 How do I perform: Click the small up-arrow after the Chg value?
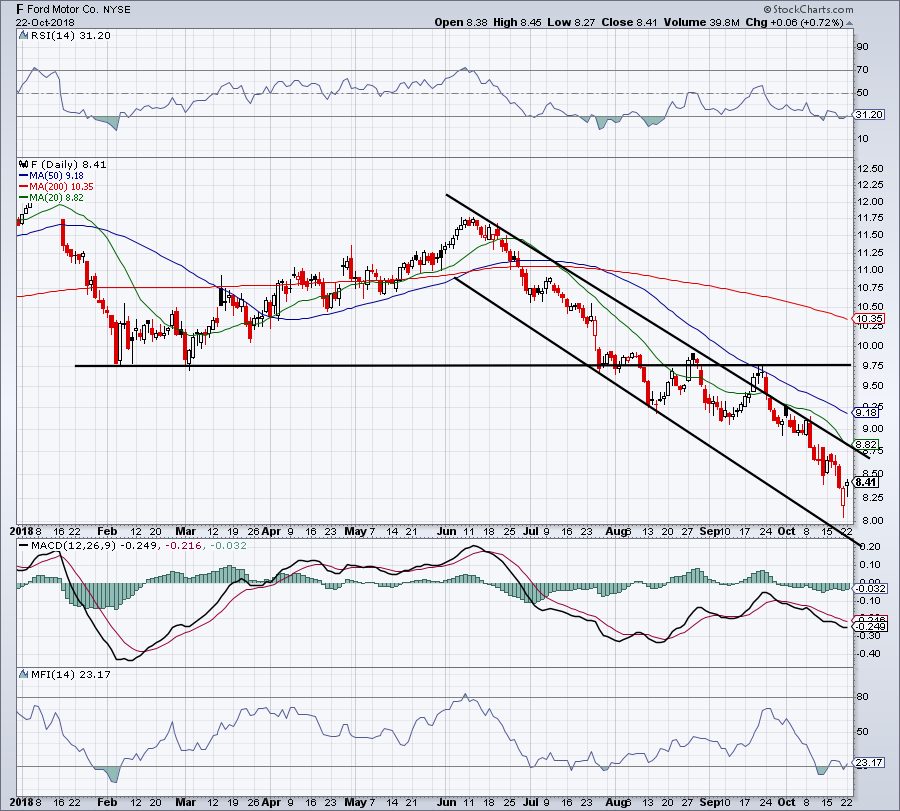pyautogui.click(x=849, y=23)
